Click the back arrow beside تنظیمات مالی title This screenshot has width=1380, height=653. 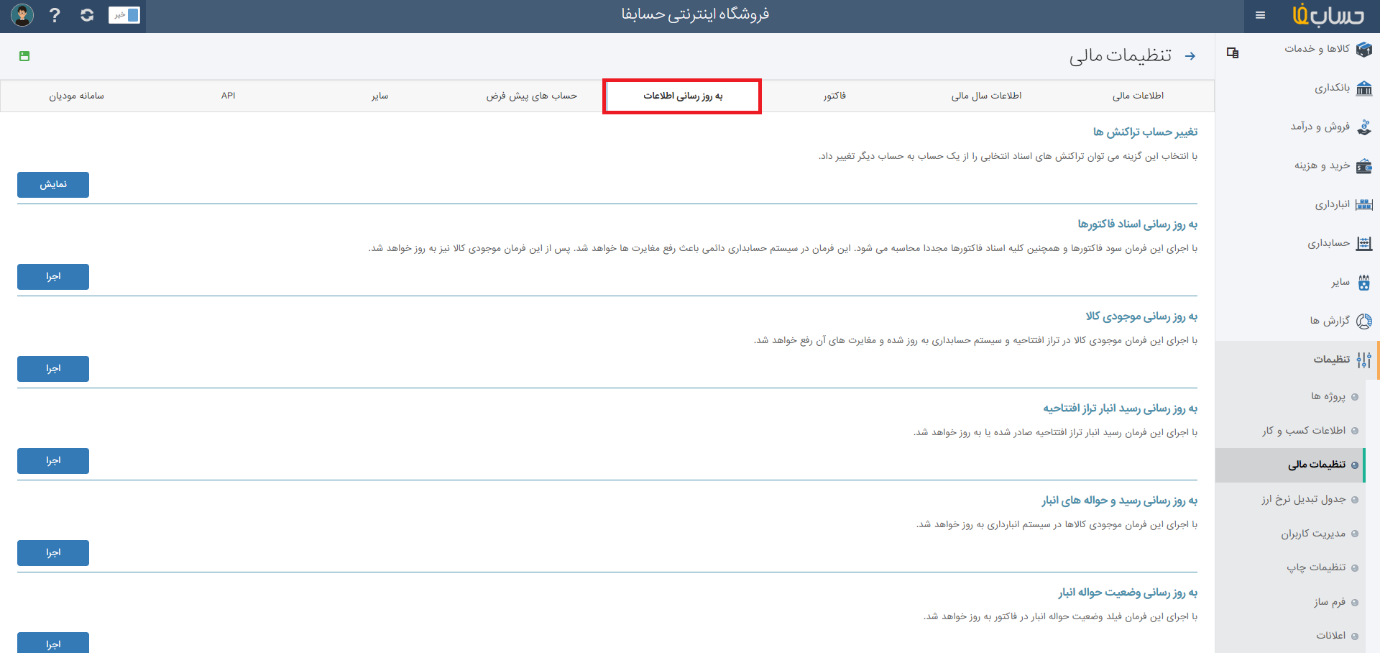[1190, 57]
